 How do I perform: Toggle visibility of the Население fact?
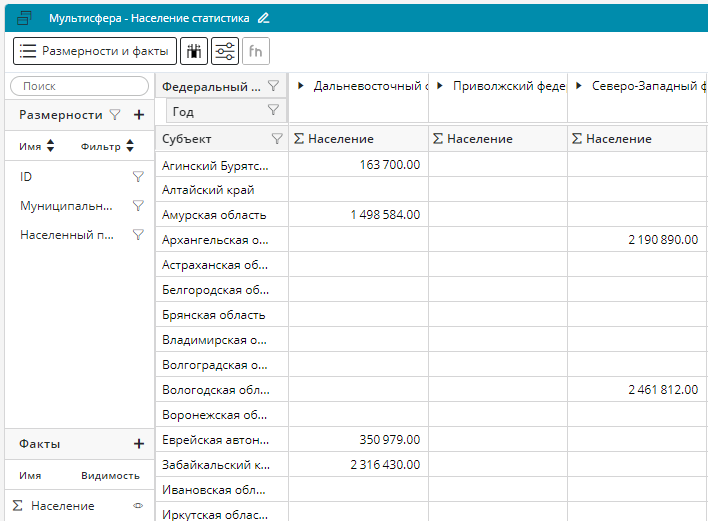[x=138, y=506]
